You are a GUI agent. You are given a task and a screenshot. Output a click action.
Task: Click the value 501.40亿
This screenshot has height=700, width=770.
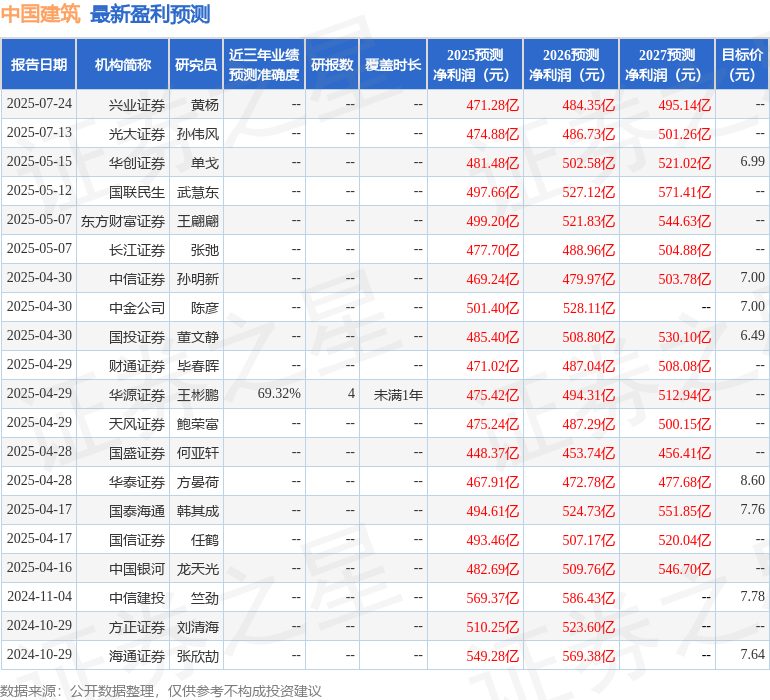coord(493,308)
